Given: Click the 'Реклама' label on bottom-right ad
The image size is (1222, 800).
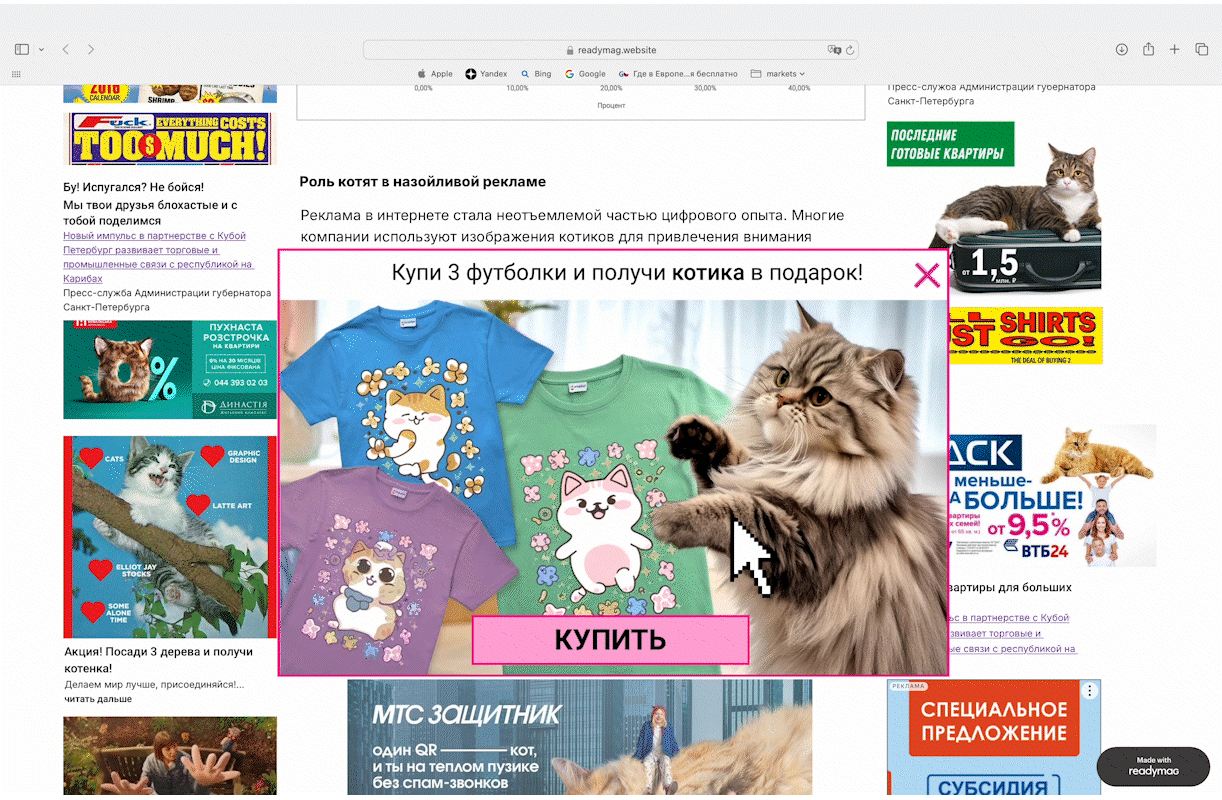Looking at the screenshot, I should tap(909, 686).
